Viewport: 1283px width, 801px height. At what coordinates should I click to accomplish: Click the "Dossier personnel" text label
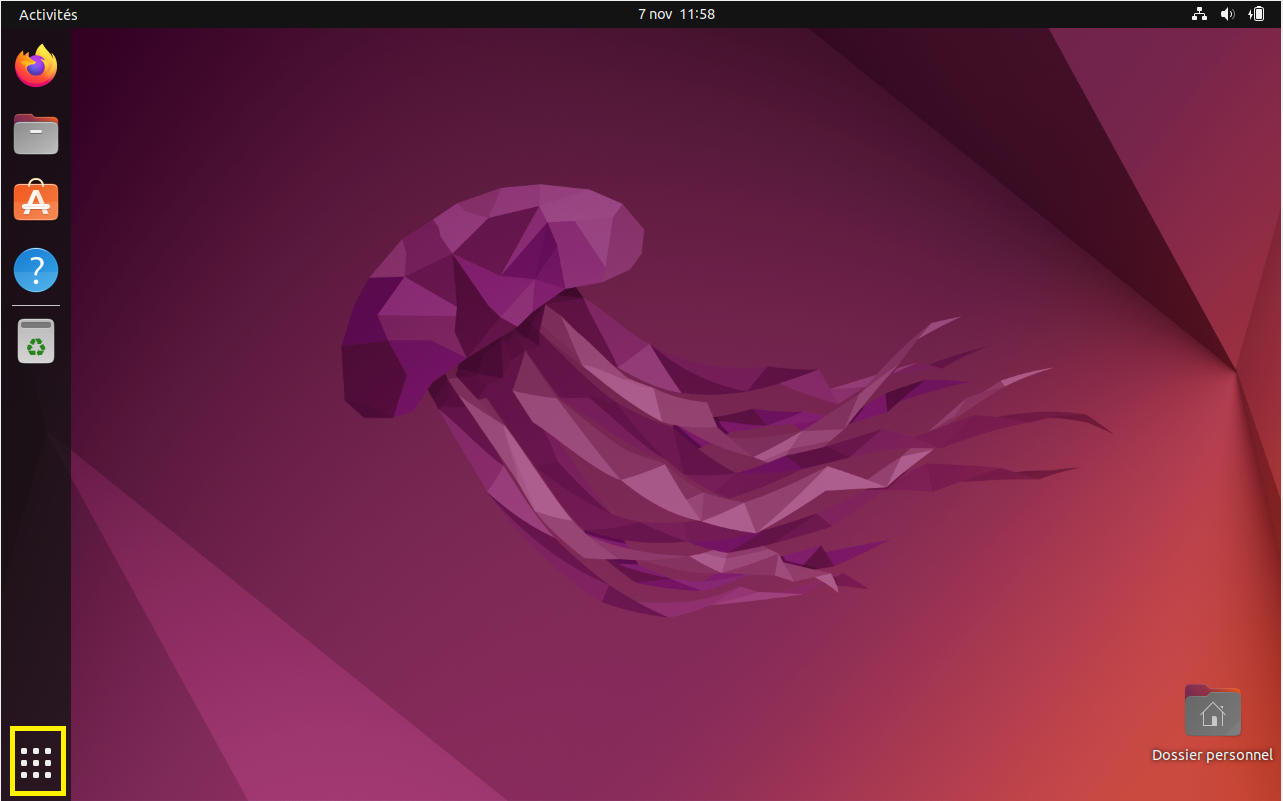1212,755
